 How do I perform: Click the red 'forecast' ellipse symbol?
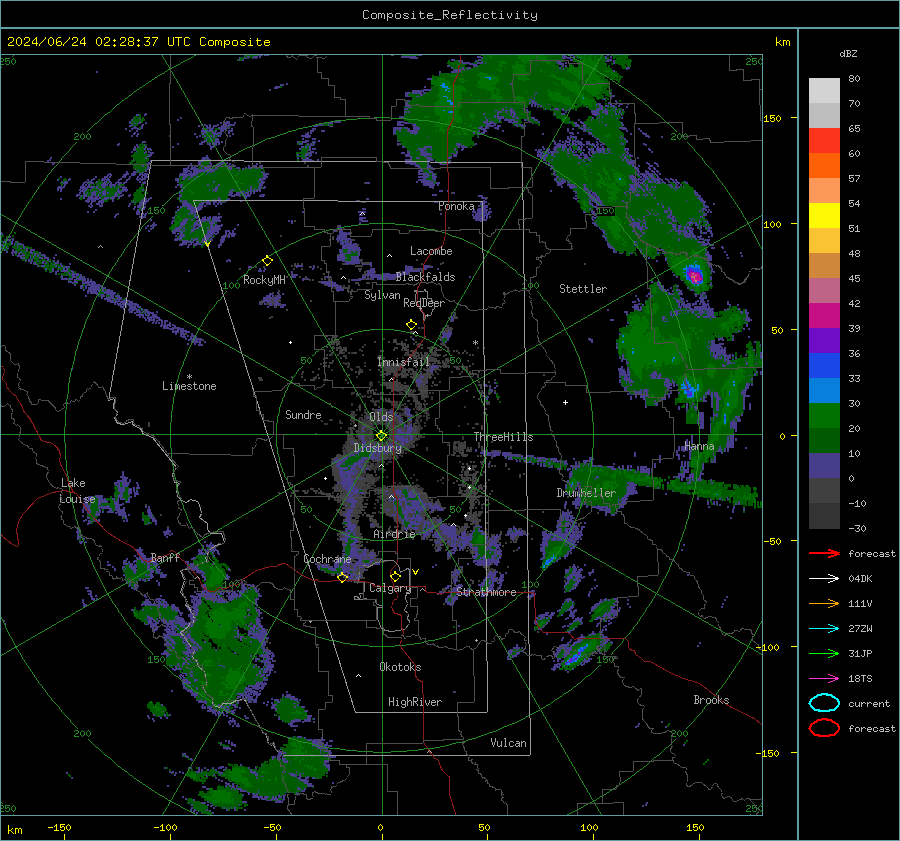click(824, 728)
